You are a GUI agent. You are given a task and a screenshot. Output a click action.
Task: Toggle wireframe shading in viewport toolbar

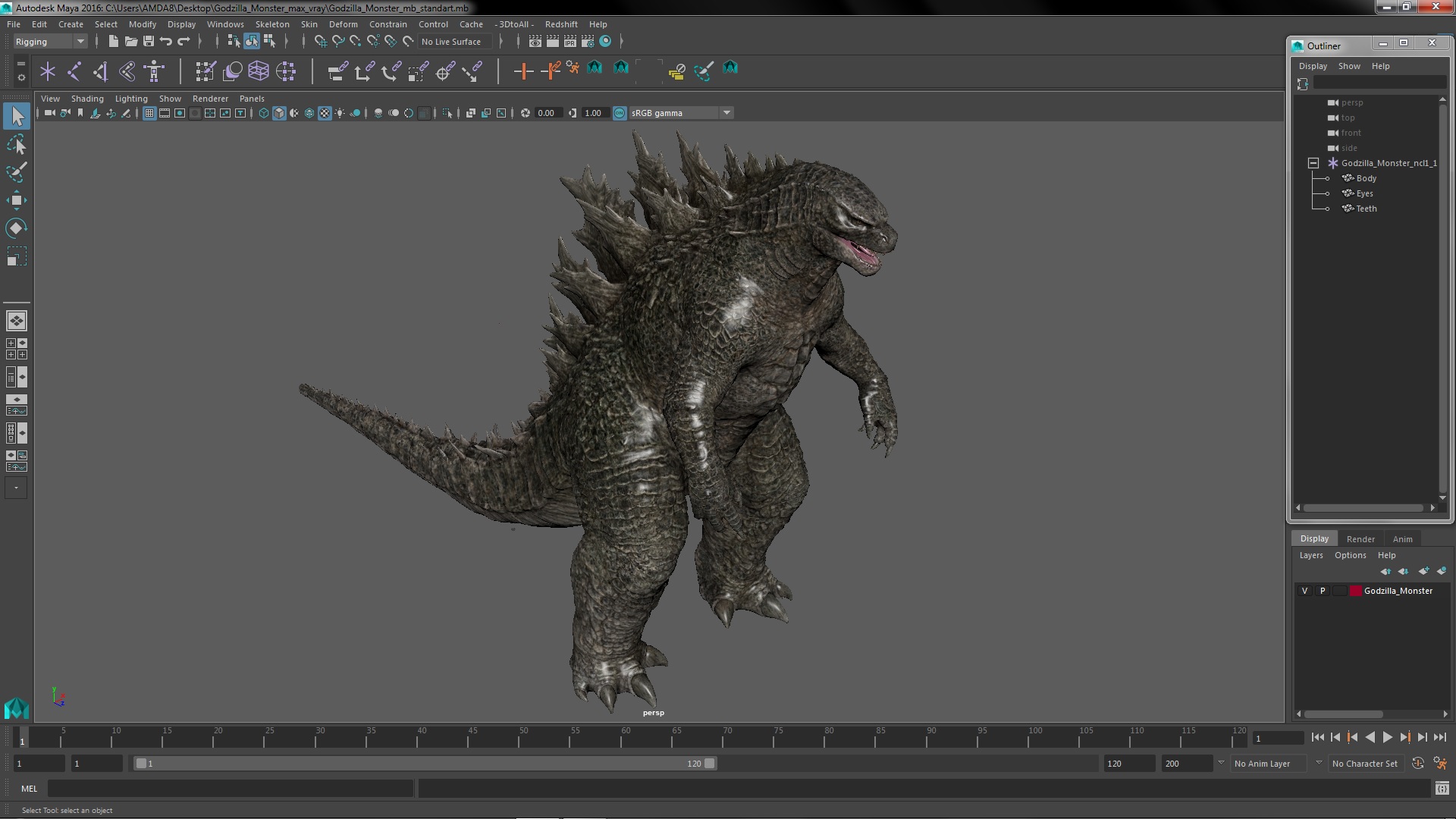pos(264,113)
